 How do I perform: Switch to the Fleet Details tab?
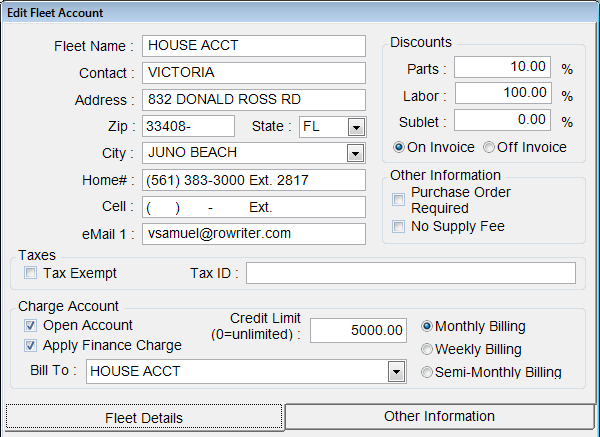pos(145,418)
